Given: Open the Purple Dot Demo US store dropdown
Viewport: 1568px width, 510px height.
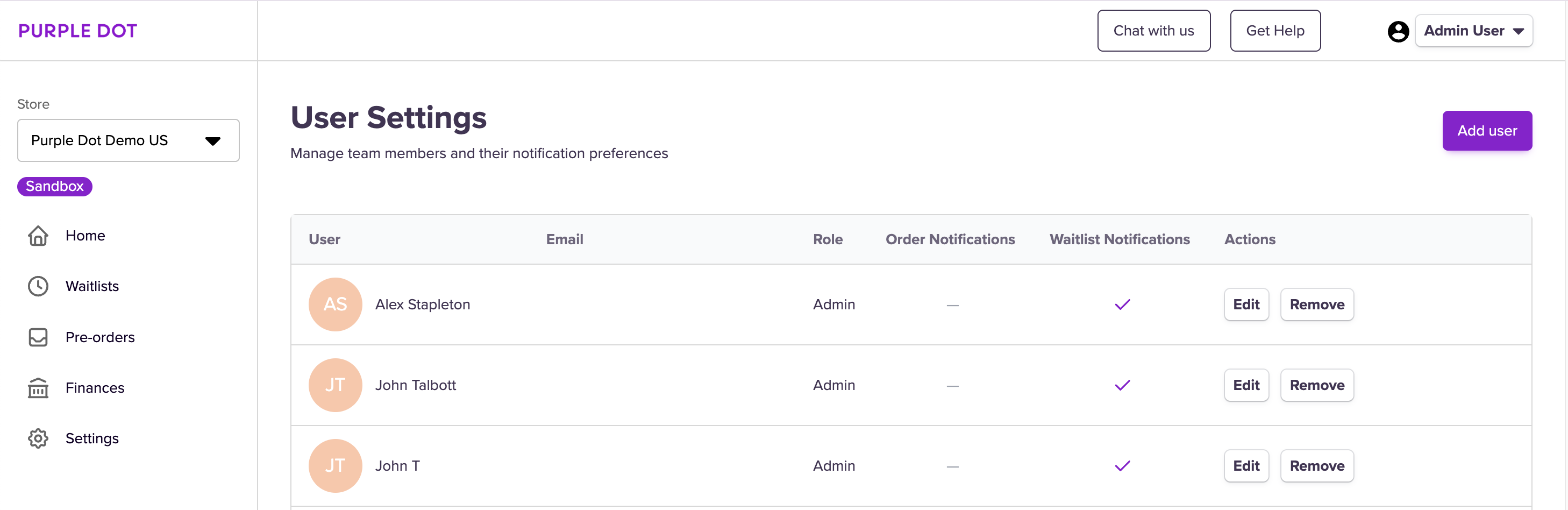Looking at the screenshot, I should tap(128, 141).
